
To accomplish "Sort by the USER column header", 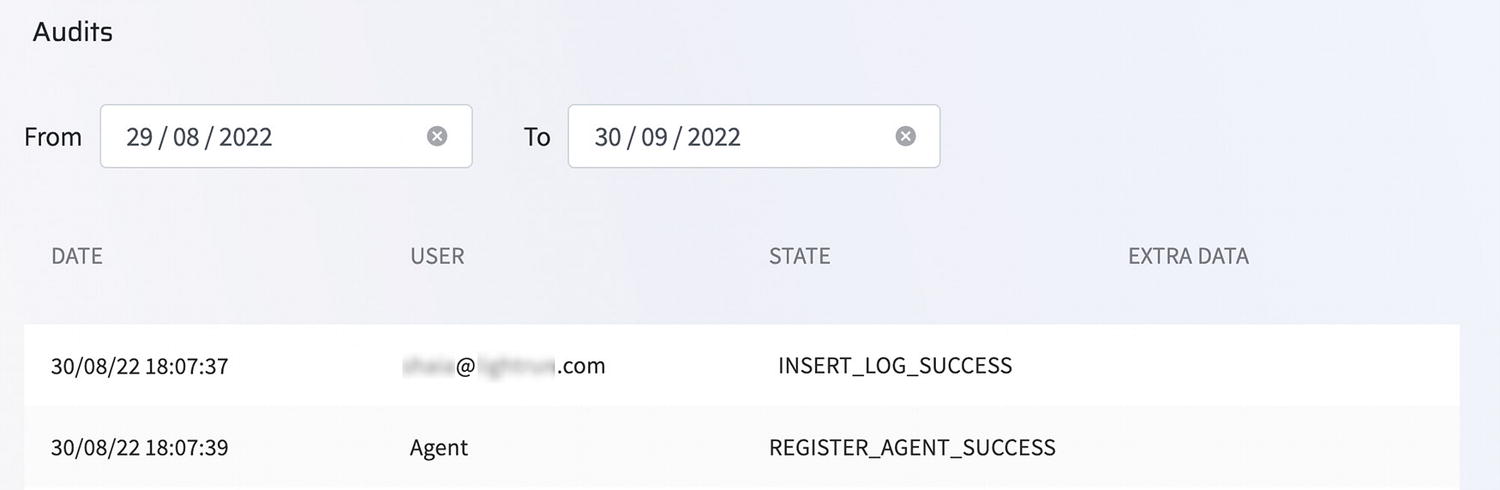I will [x=437, y=256].
